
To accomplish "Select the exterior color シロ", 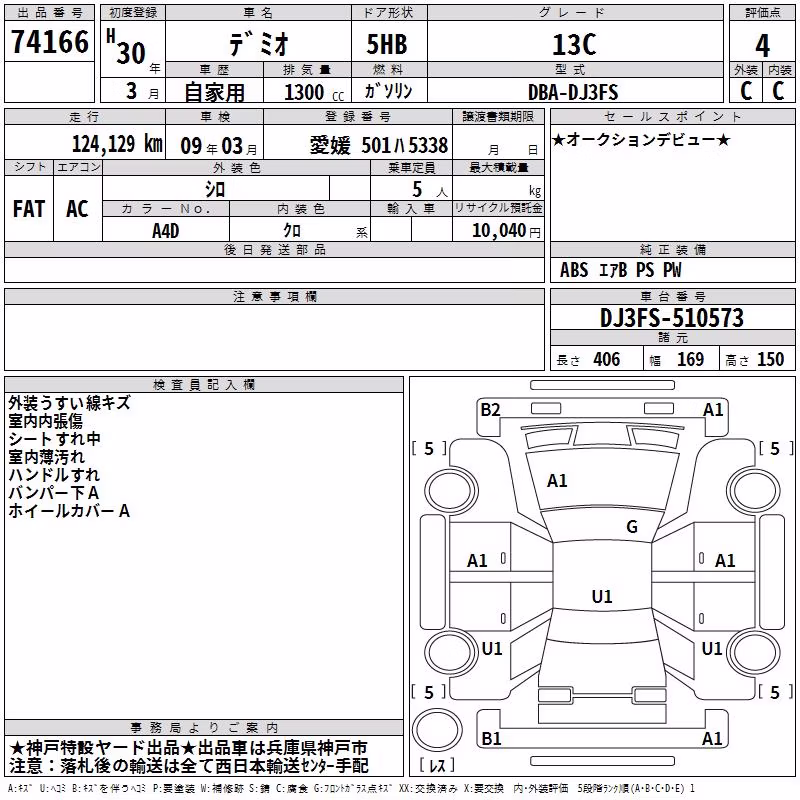I will [215, 189].
